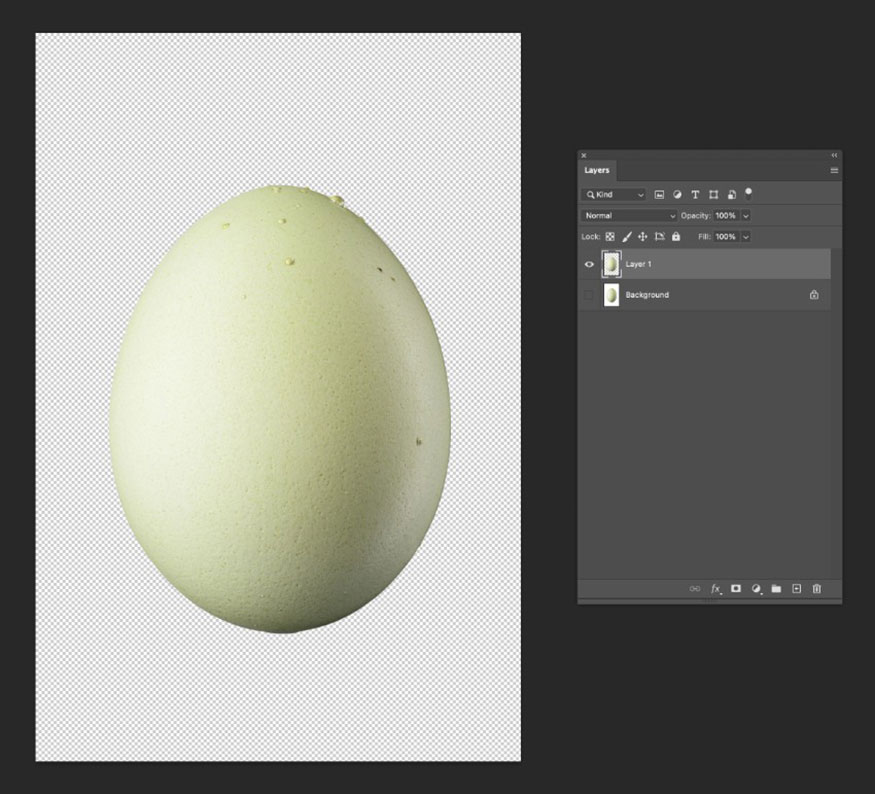Create a new group folder
875x794 pixels.
coord(776,589)
